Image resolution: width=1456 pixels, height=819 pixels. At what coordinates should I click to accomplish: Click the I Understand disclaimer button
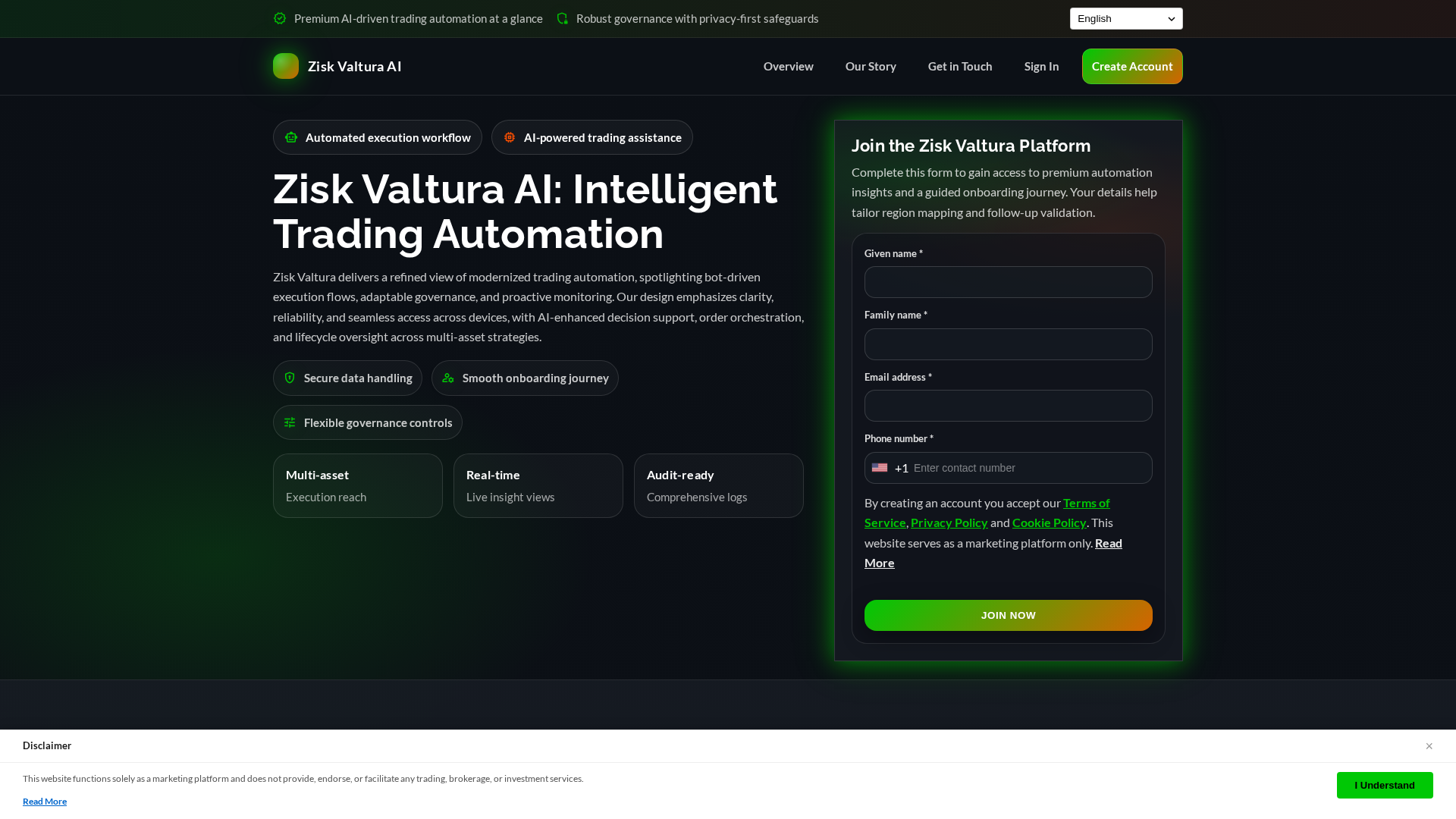click(x=1385, y=785)
